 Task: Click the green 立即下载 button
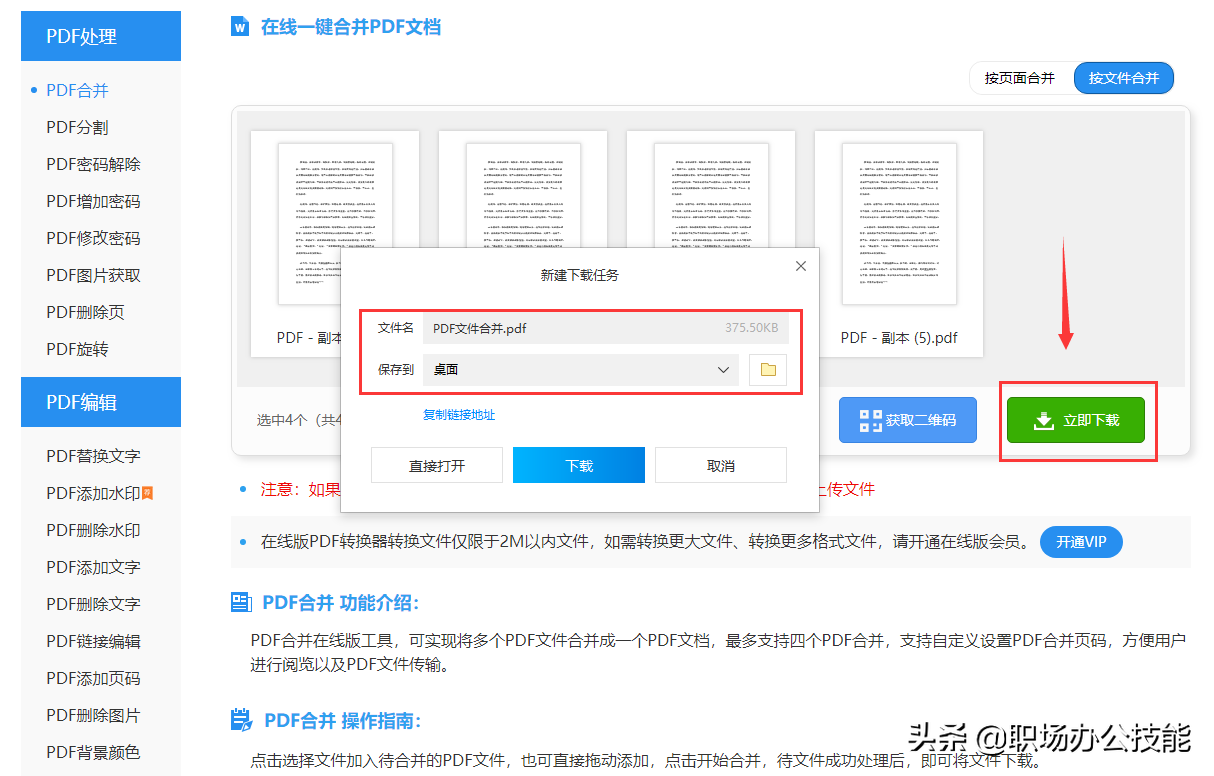1076,420
